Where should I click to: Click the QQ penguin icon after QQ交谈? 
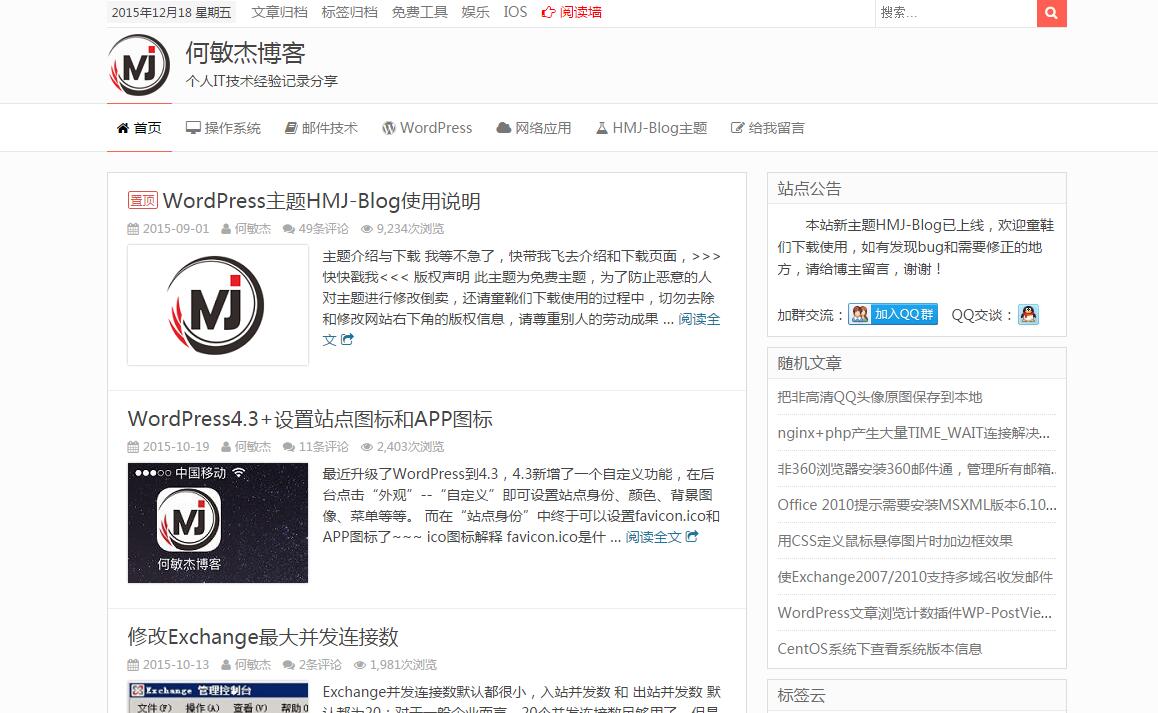[1029, 314]
